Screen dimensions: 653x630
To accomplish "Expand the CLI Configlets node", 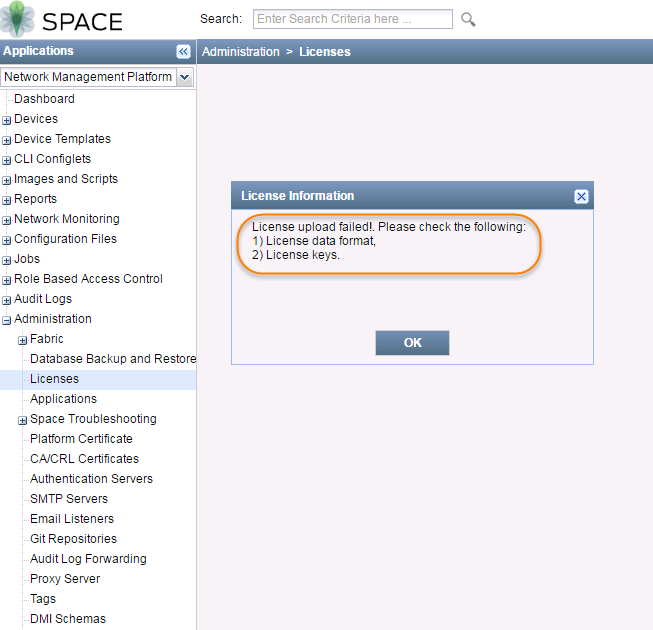I will [6, 160].
